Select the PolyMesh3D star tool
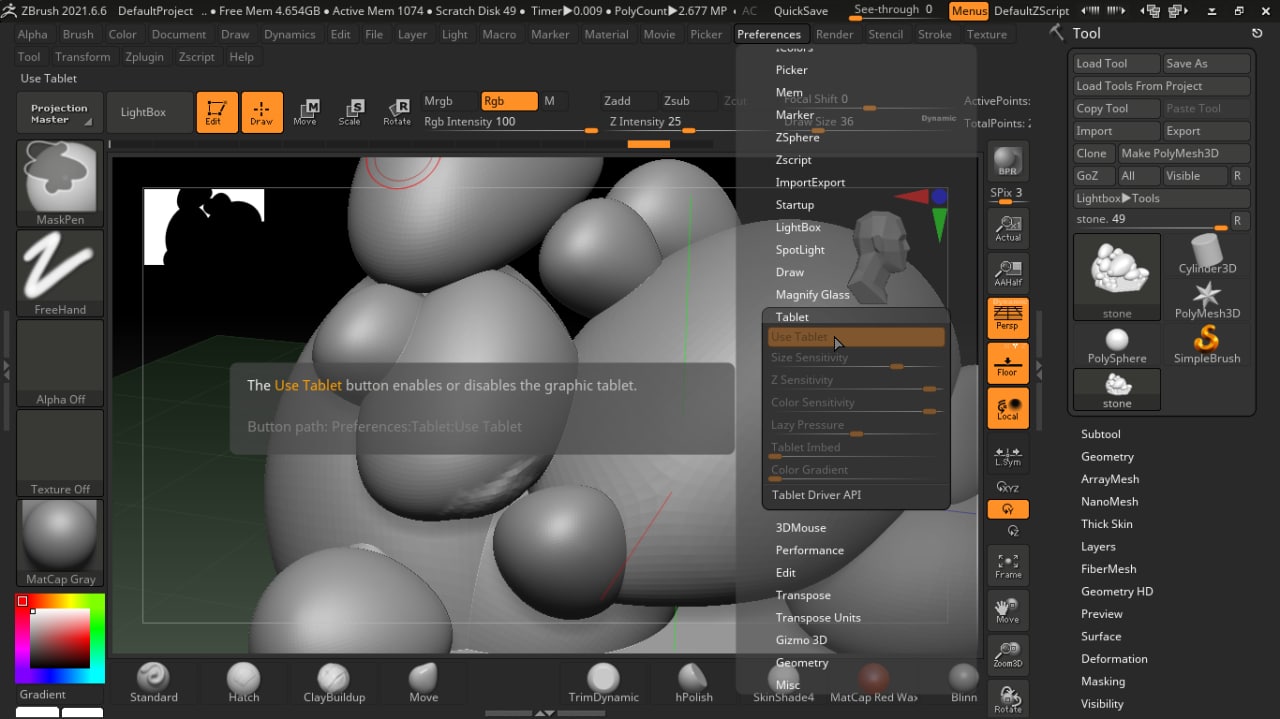1280x719 pixels. (1207, 300)
